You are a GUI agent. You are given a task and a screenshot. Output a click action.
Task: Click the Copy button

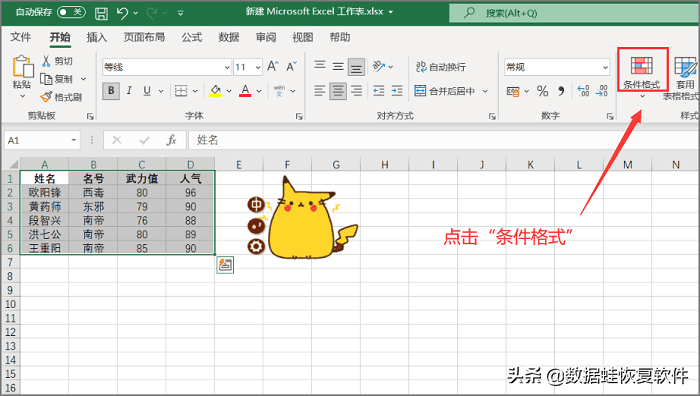pyautogui.click(x=56, y=79)
